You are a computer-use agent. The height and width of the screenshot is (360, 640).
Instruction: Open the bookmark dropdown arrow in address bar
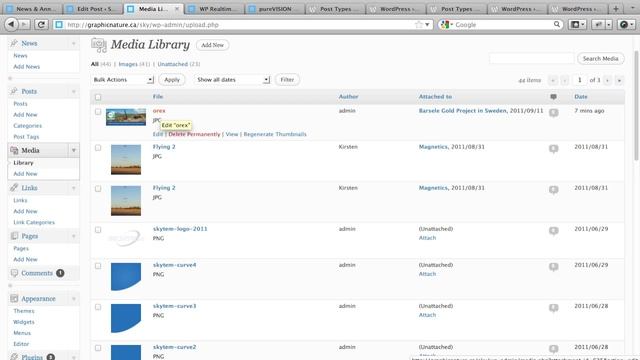pos(427,24)
